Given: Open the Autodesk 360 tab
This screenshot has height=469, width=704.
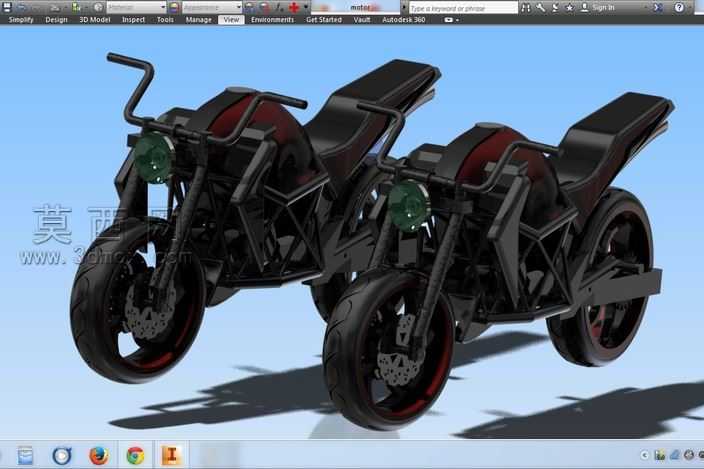Looking at the screenshot, I should 404,20.
